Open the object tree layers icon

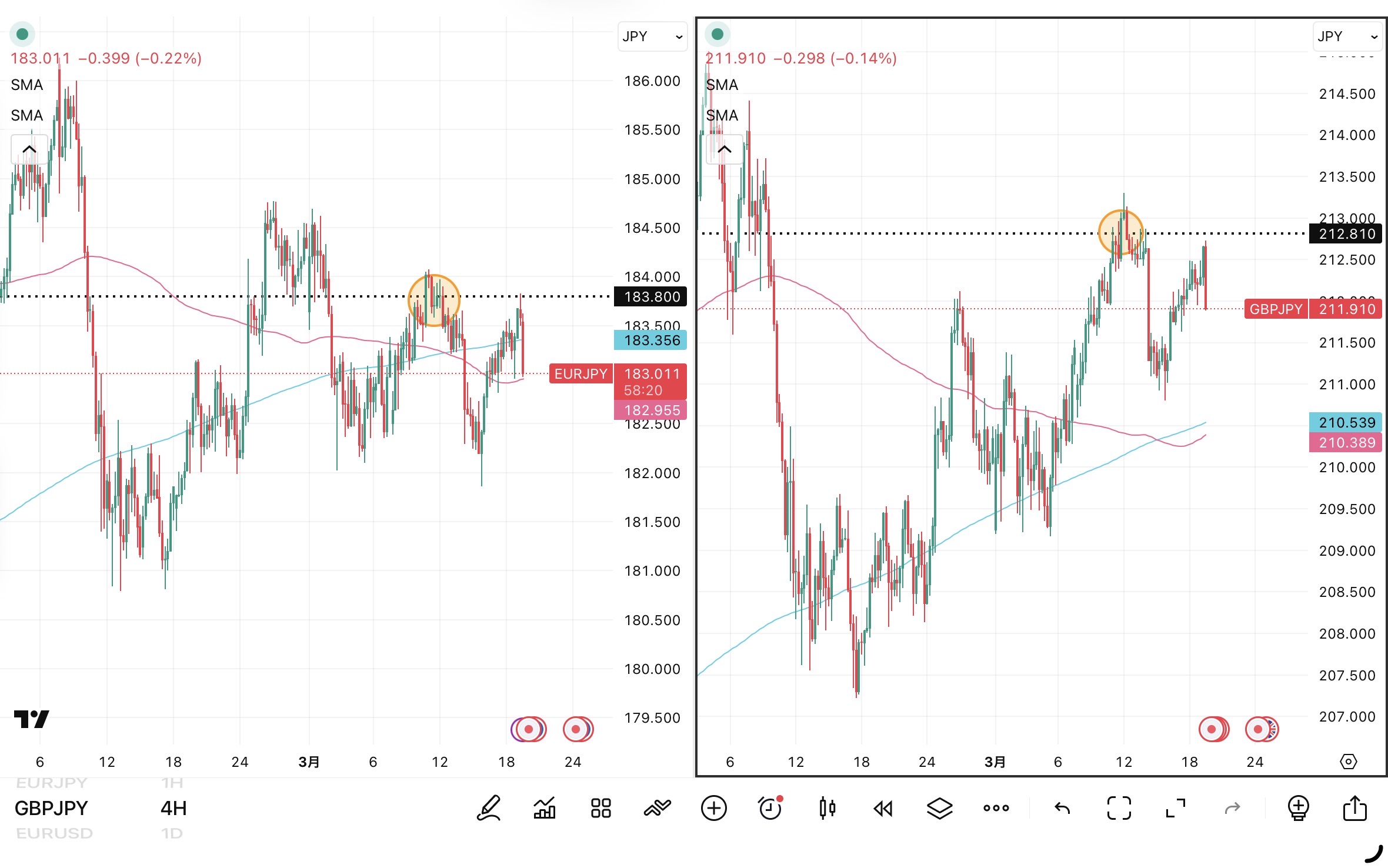[x=939, y=808]
